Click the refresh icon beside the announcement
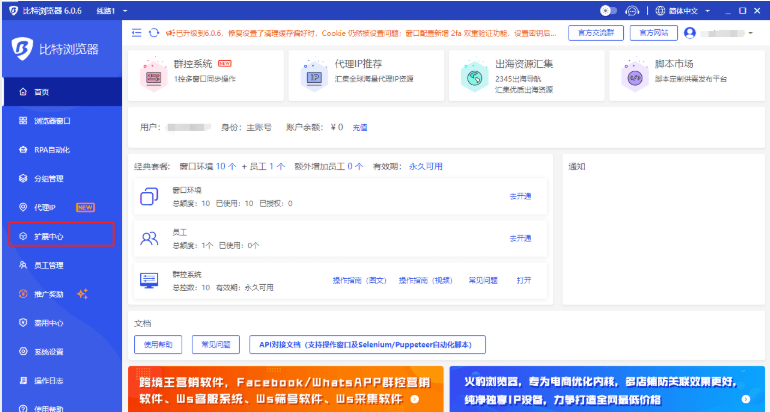Image resolution: width=770 pixels, height=412 pixels. pos(154,33)
